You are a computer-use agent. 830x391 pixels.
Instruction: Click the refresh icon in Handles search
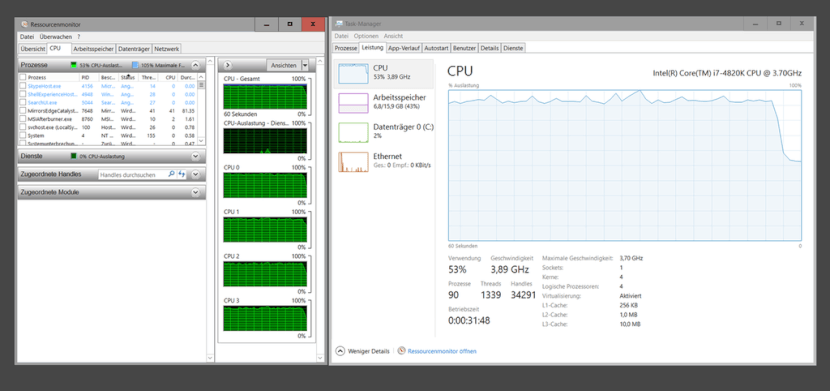click(x=182, y=174)
